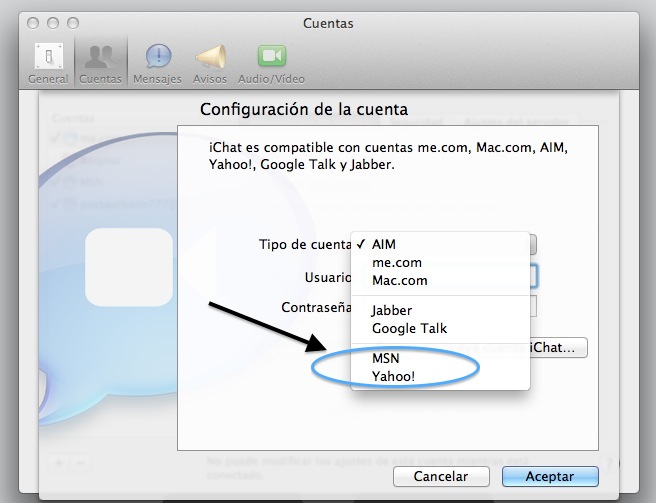Choose me.com as account type
656x503 pixels.
click(440, 262)
